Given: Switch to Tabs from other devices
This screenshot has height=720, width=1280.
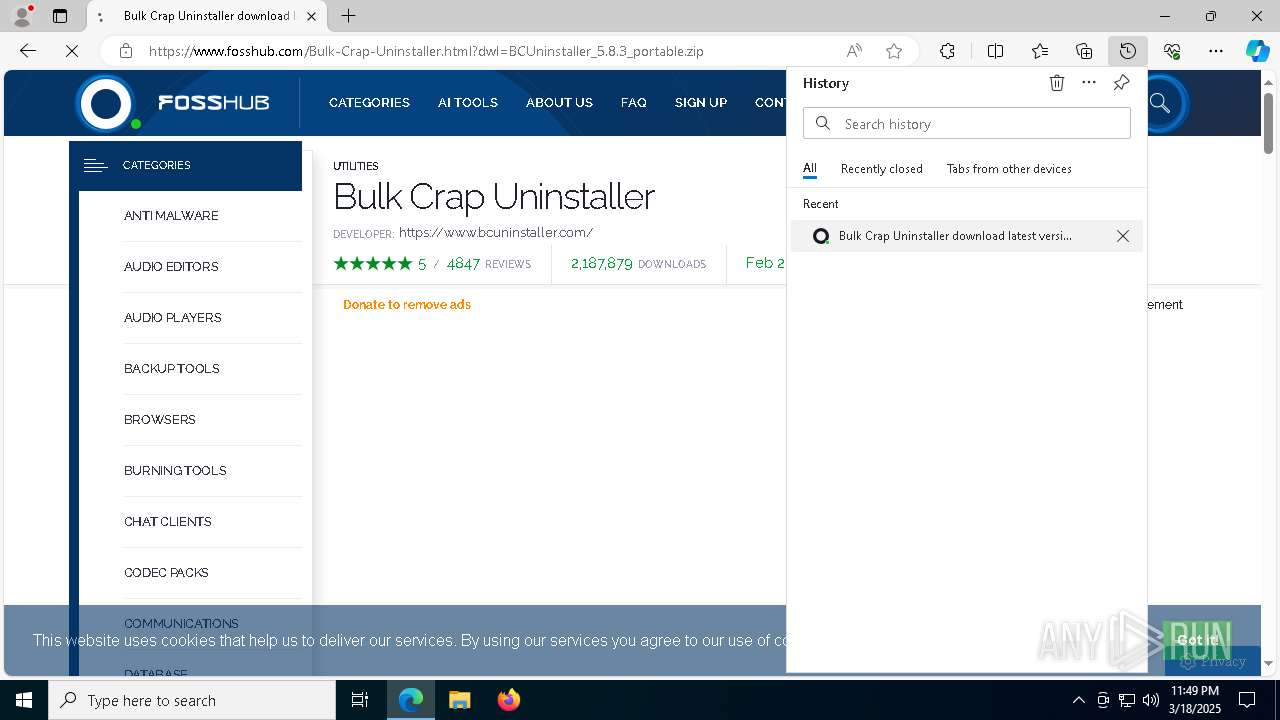Looking at the screenshot, I should tap(1009, 169).
